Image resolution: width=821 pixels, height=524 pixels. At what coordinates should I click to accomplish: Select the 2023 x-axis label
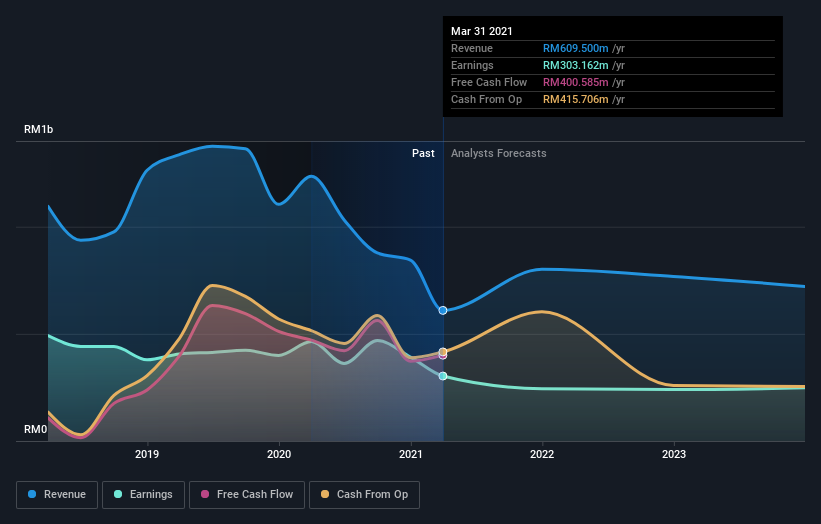pos(674,454)
